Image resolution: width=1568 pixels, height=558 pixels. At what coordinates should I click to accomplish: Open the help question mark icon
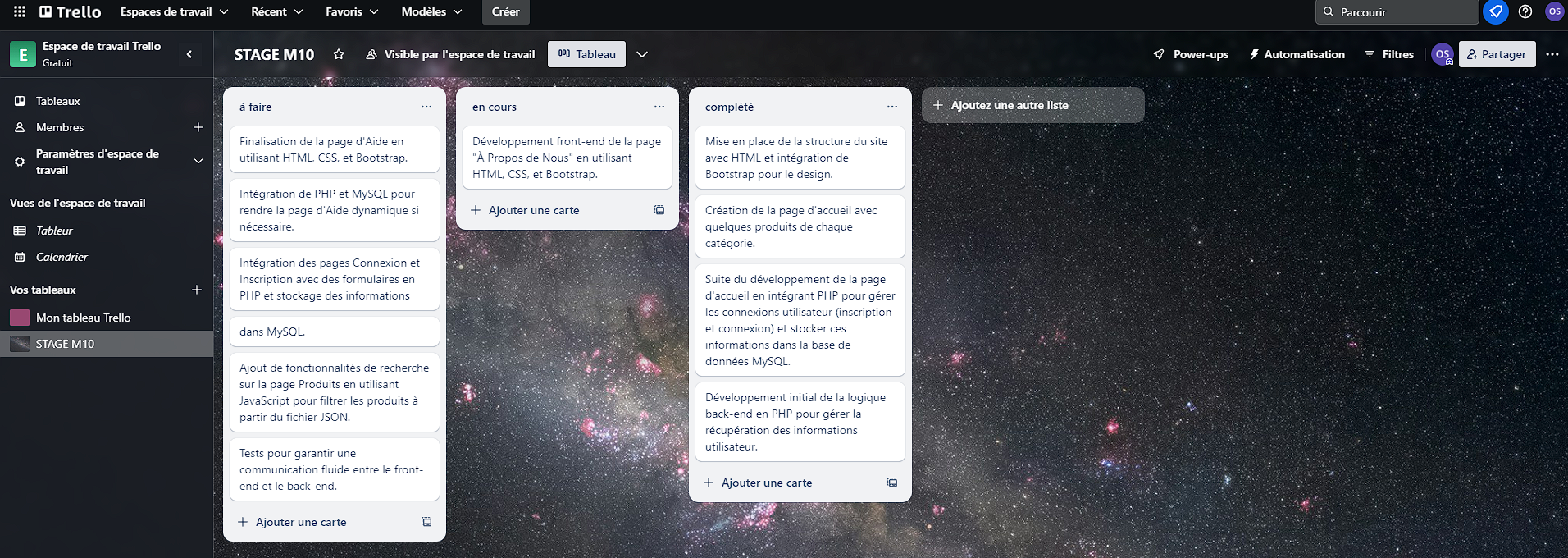pos(1525,11)
